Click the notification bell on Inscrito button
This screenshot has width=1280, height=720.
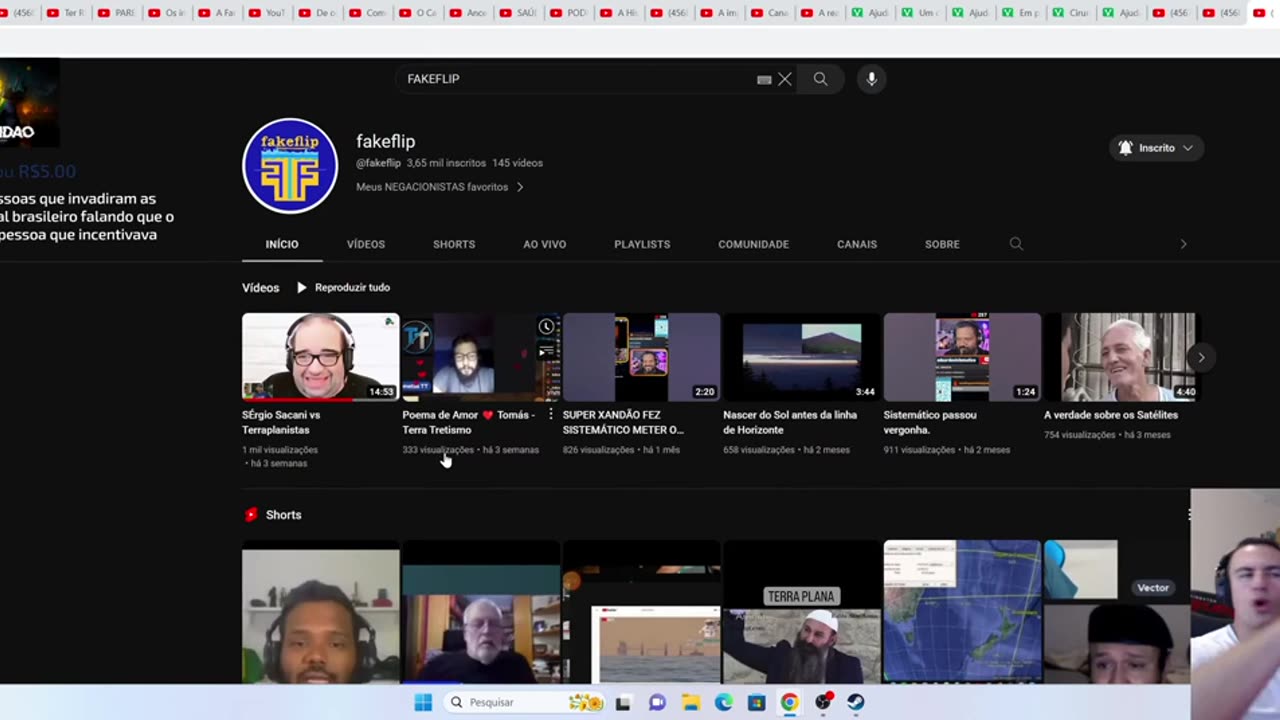point(1126,148)
